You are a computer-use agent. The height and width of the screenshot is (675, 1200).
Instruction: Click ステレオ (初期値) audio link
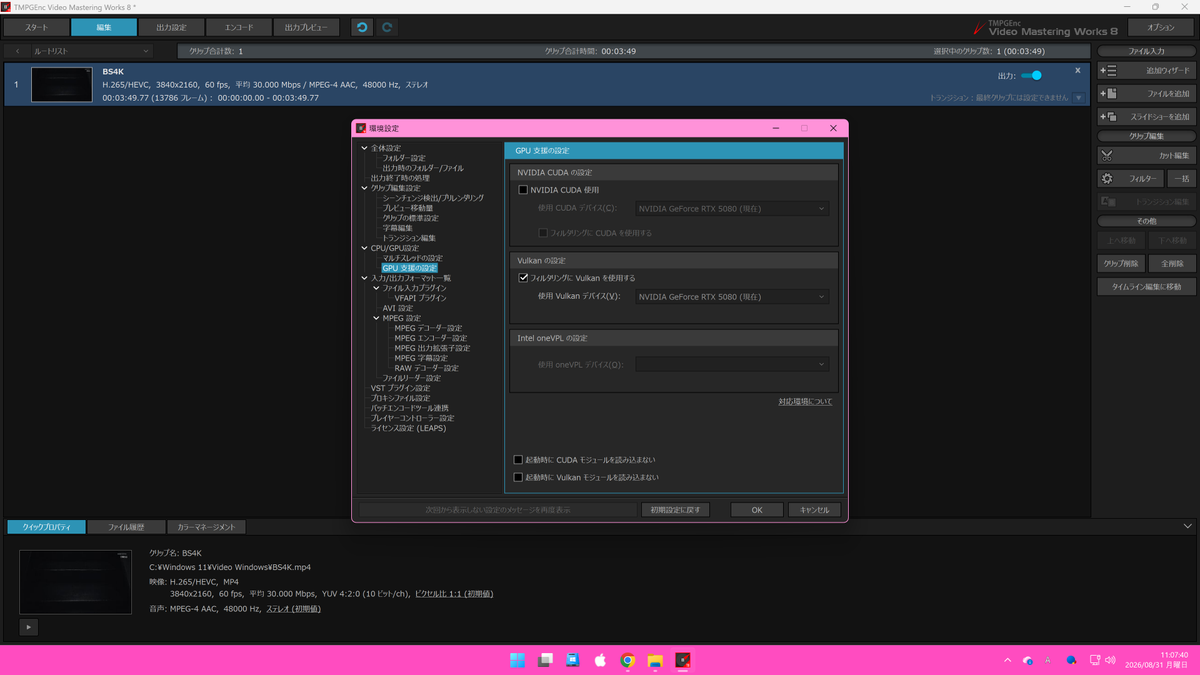293,609
